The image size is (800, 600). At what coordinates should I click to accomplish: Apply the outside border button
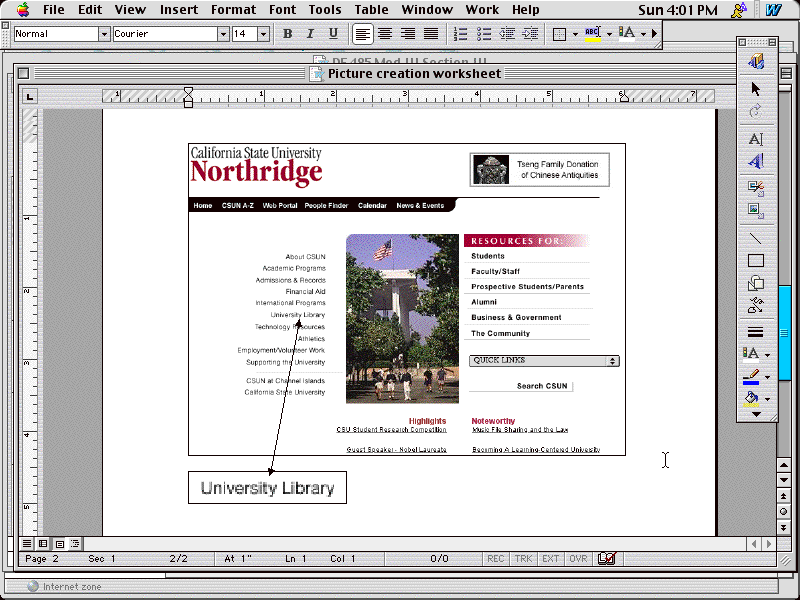[x=559, y=34]
